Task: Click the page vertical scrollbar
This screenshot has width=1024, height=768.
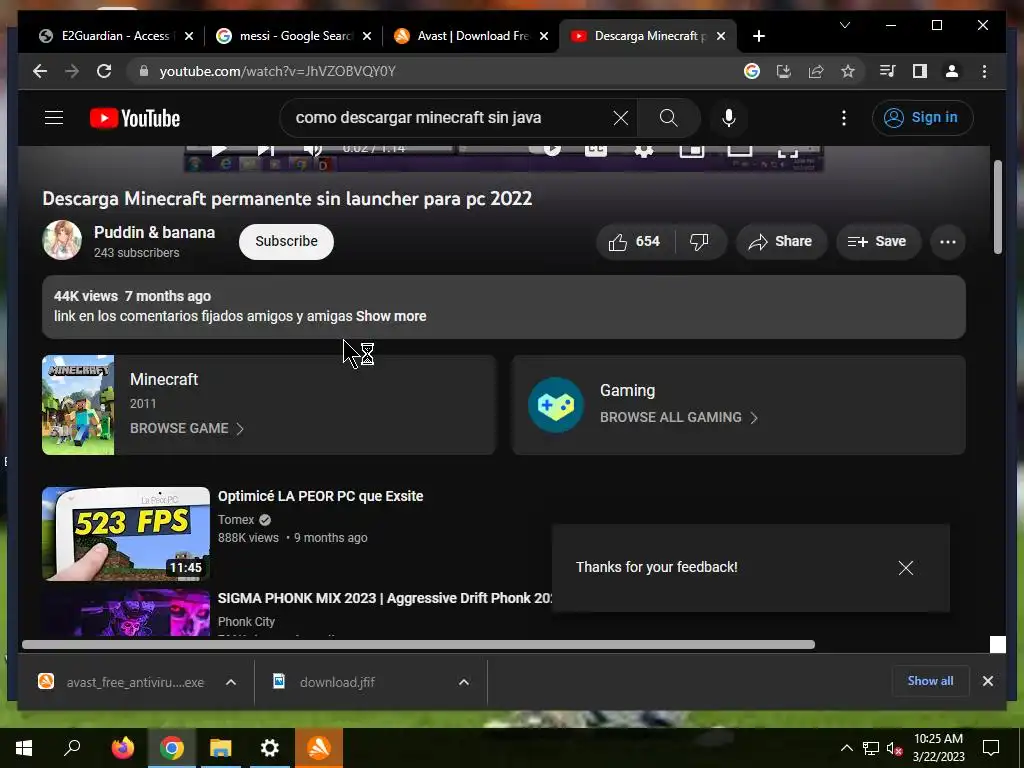Action: [x=997, y=207]
